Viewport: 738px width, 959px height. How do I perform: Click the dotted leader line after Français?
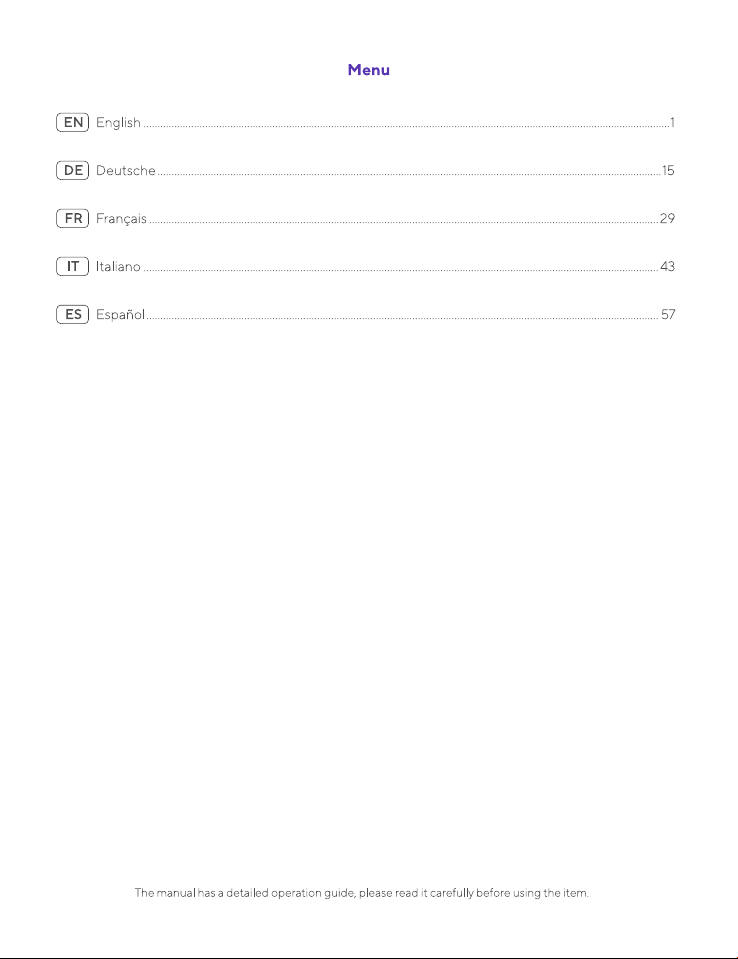pos(404,223)
